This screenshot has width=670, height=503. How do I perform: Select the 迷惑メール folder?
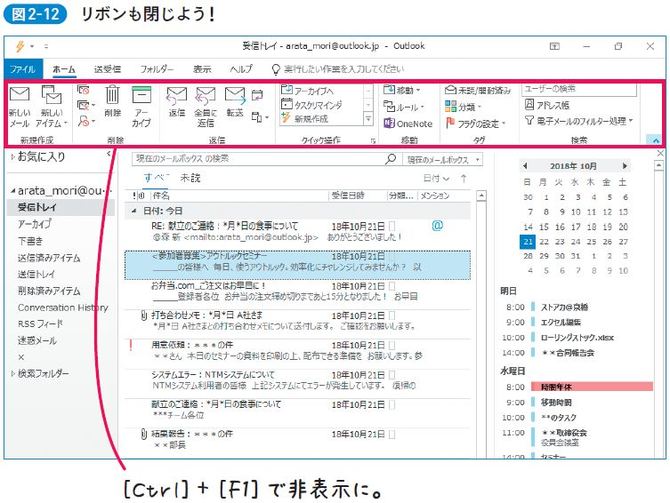[x=37, y=341]
